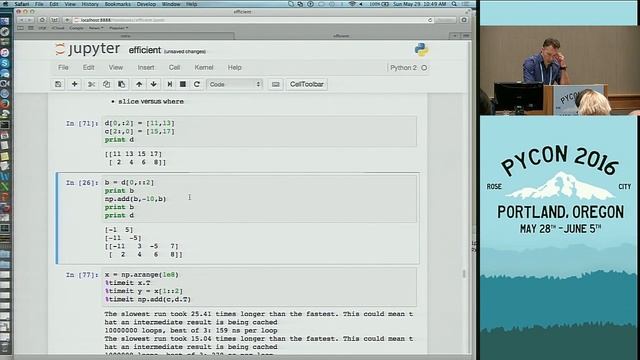Paste cell below with the clipboard icon
The height and width of the screenshot is (360, 640).
[122, 84]
